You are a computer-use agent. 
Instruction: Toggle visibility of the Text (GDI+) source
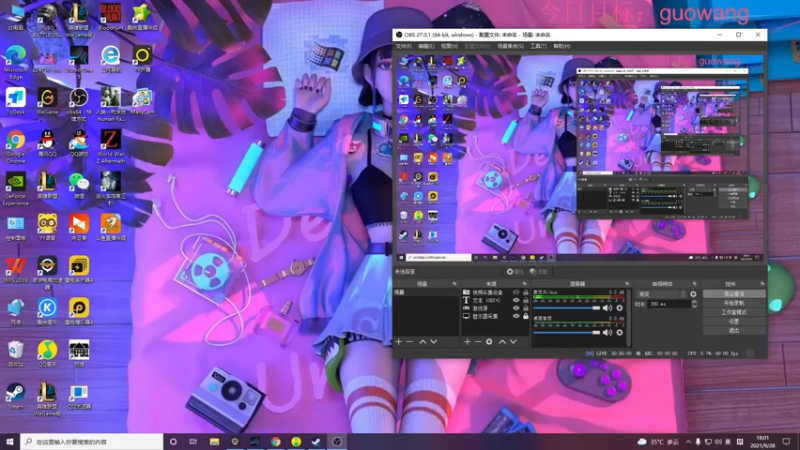point(516,301)
